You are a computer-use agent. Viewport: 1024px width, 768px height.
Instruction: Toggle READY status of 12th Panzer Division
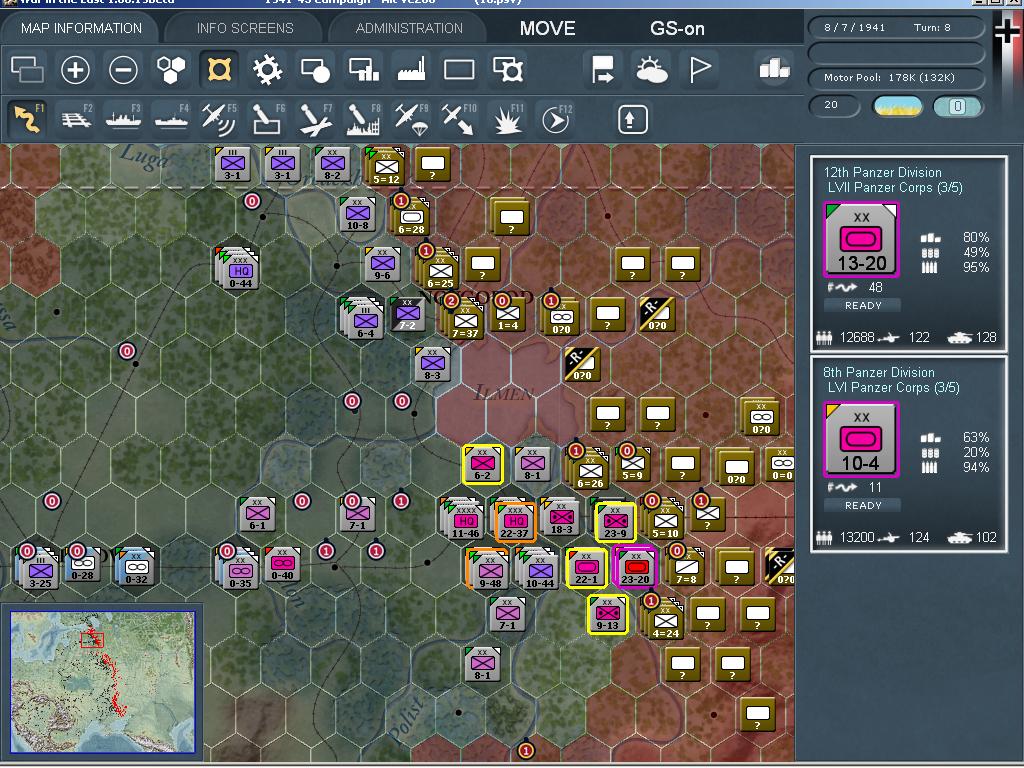(863, 305)
